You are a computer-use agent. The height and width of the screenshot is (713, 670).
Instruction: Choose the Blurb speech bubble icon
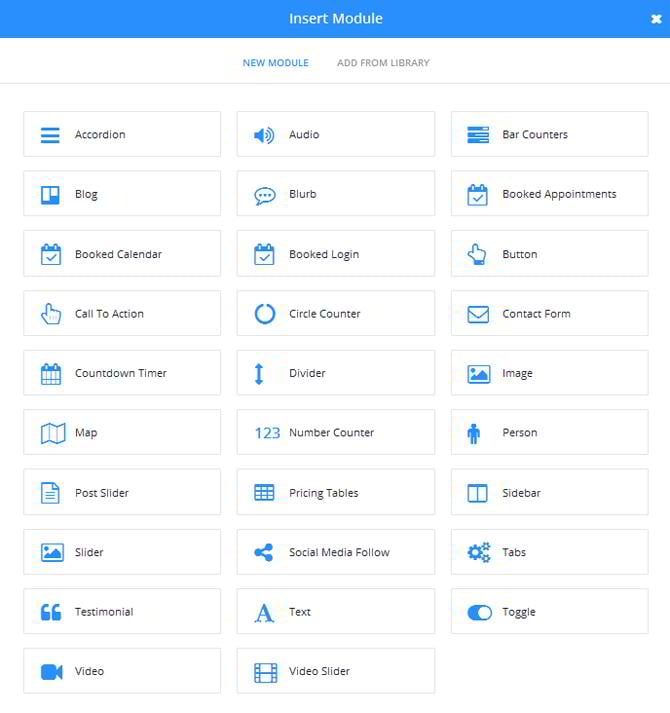pyautogui.click(x=264, y=195)
